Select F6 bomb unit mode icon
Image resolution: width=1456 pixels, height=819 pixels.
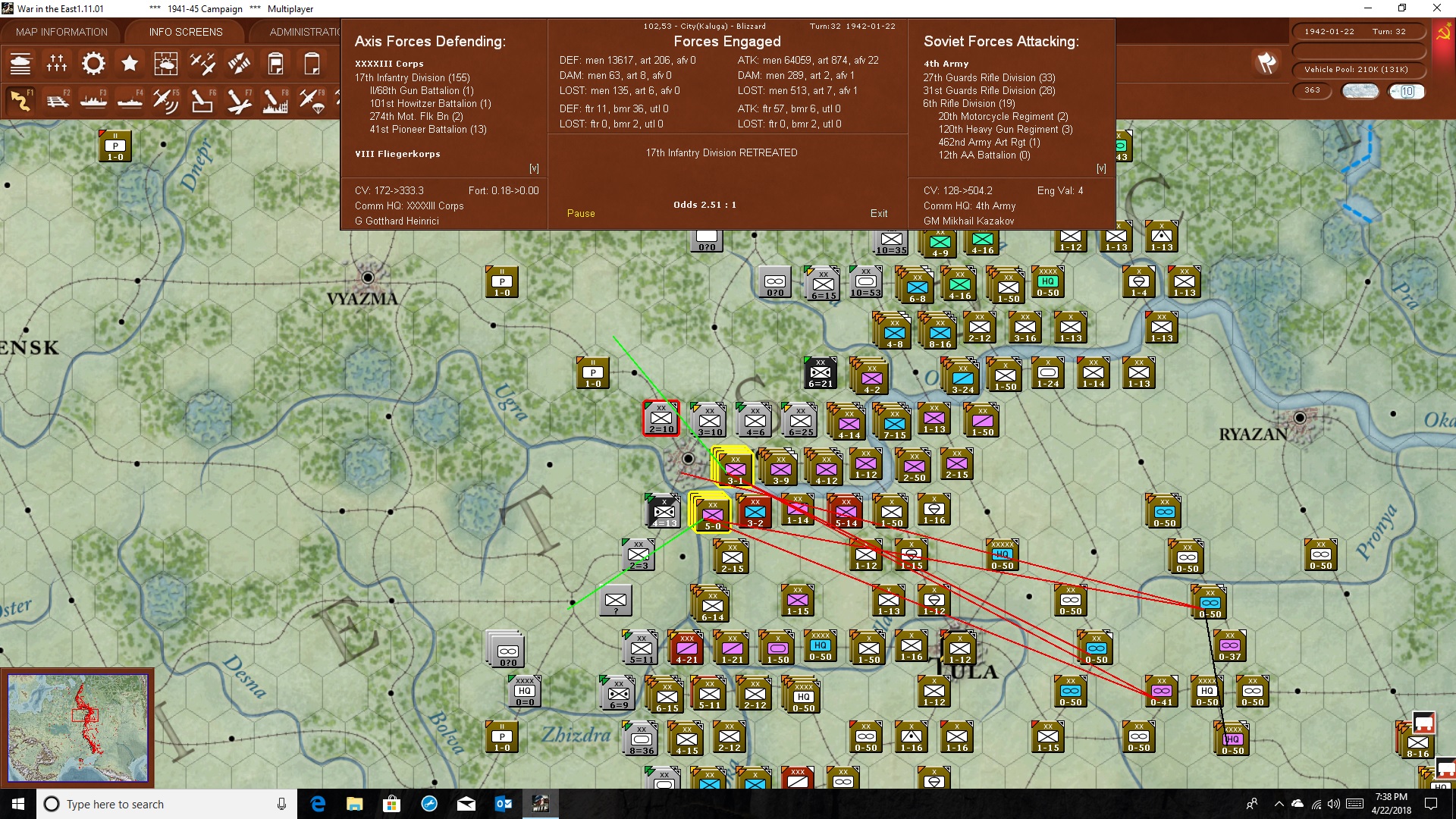202,100
